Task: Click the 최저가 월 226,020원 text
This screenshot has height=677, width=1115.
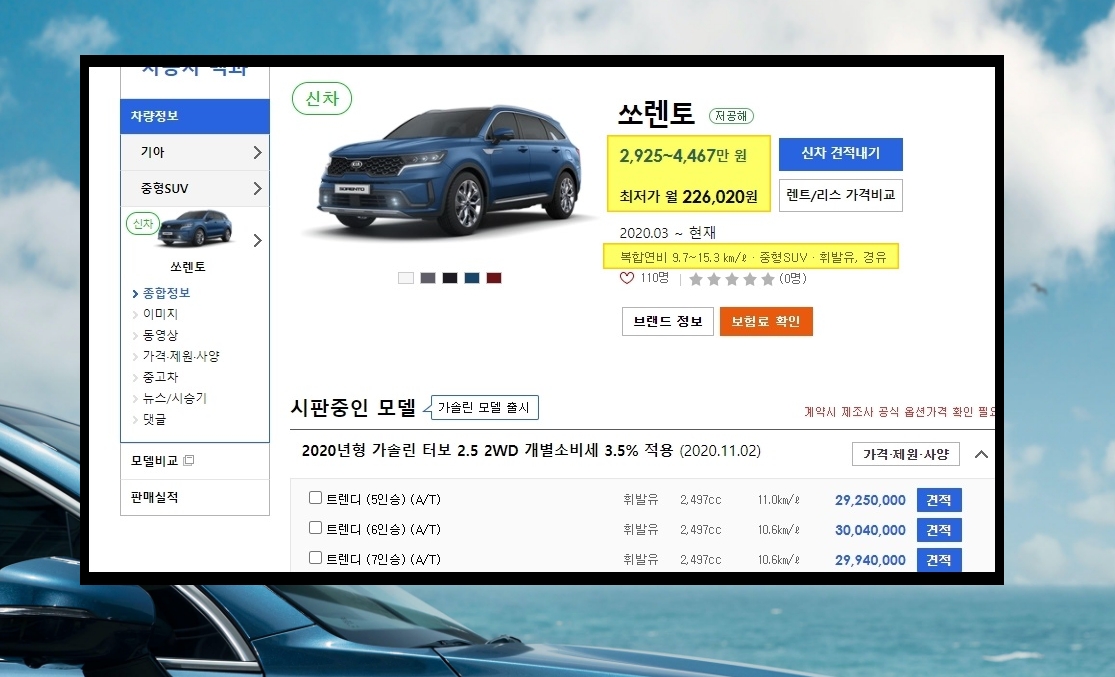Action: pos(688,196)
